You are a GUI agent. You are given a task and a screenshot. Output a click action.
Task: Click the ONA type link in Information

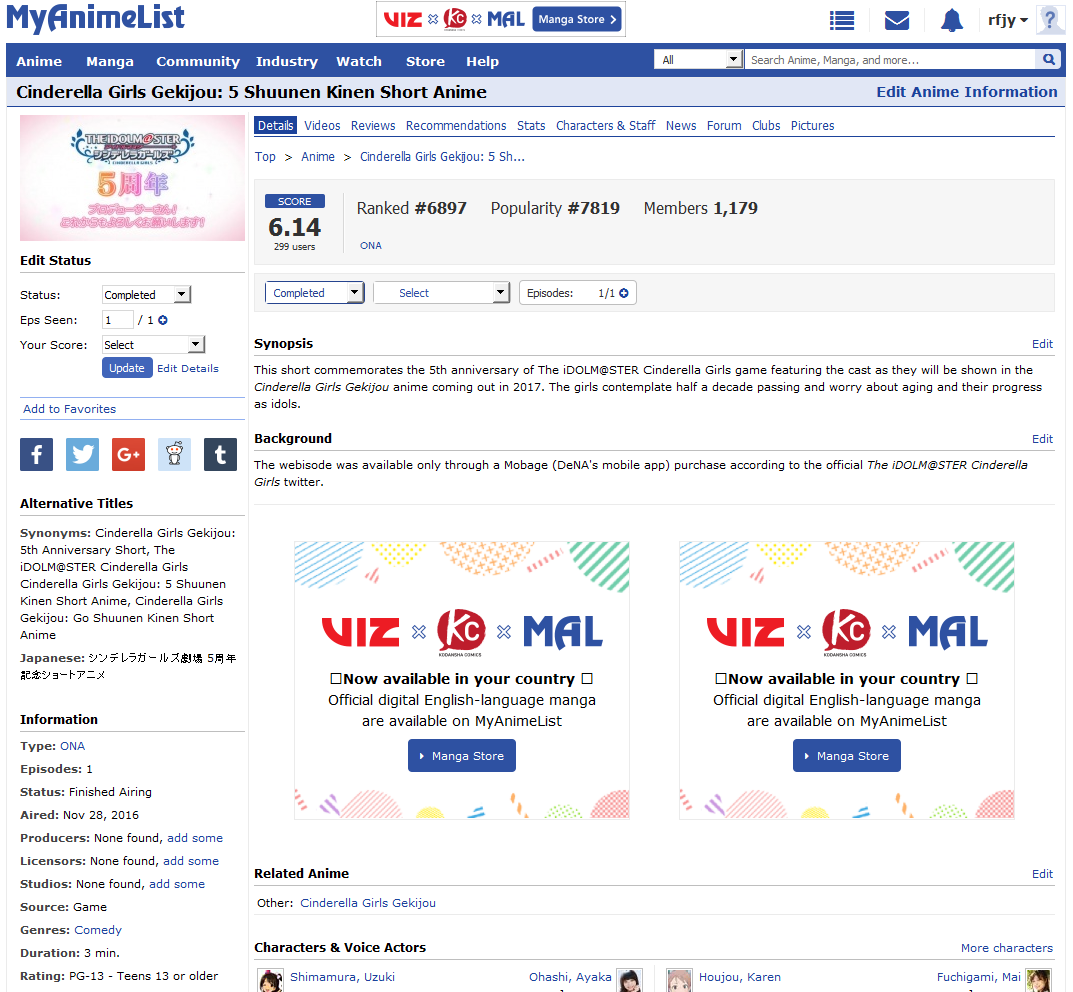click(x=73, y=746)
